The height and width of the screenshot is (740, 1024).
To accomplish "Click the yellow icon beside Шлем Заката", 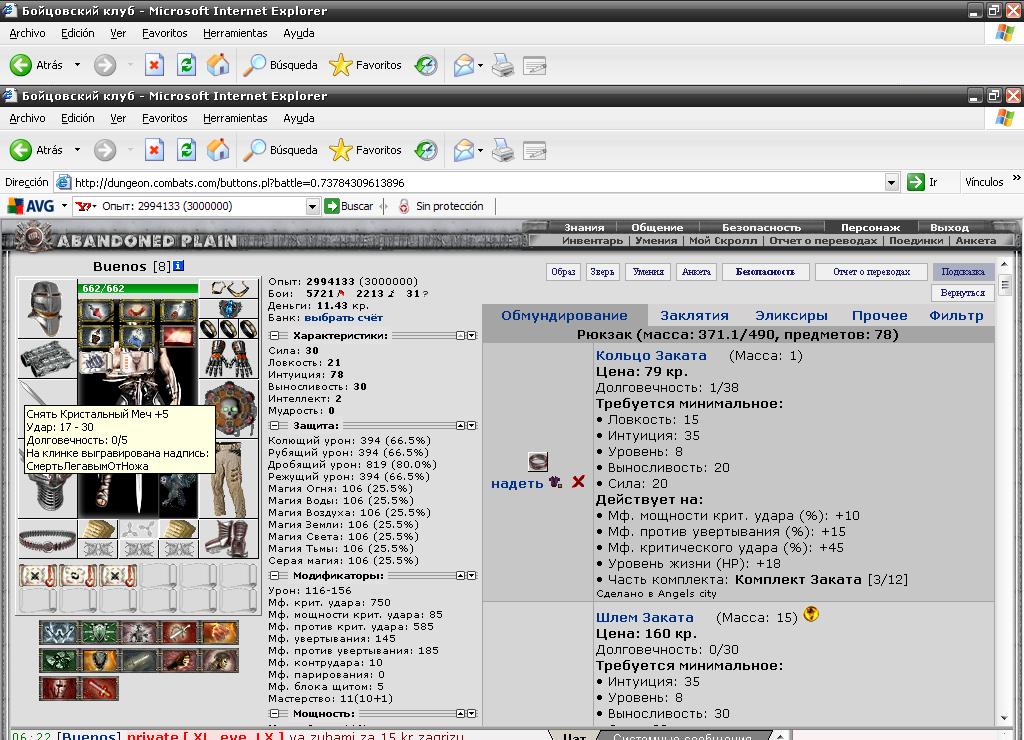I will [811, 614].
